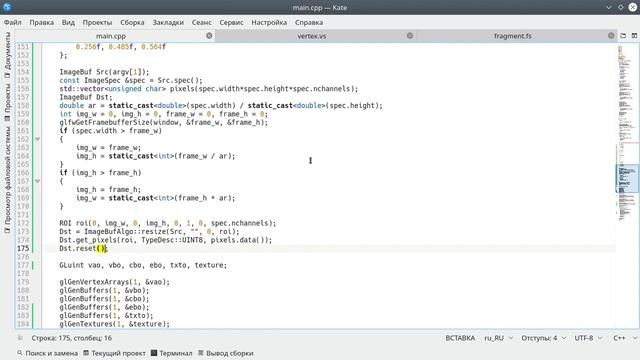Open the Документы side panel
This screenshot has width=640, height=360.
pos(7,56)
